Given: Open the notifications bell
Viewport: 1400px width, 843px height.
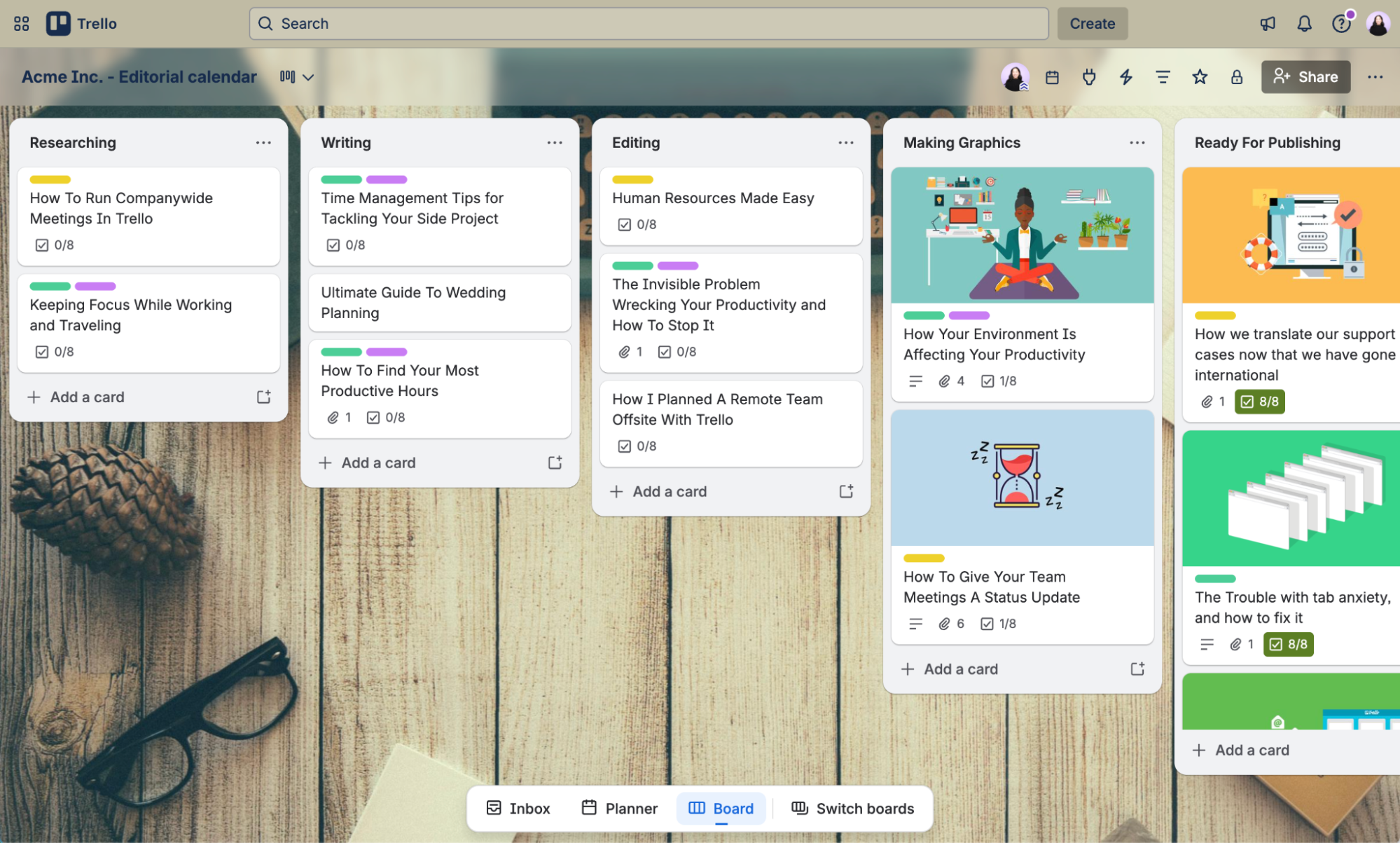Looking at the screenshot, I should coord(1304,23).
